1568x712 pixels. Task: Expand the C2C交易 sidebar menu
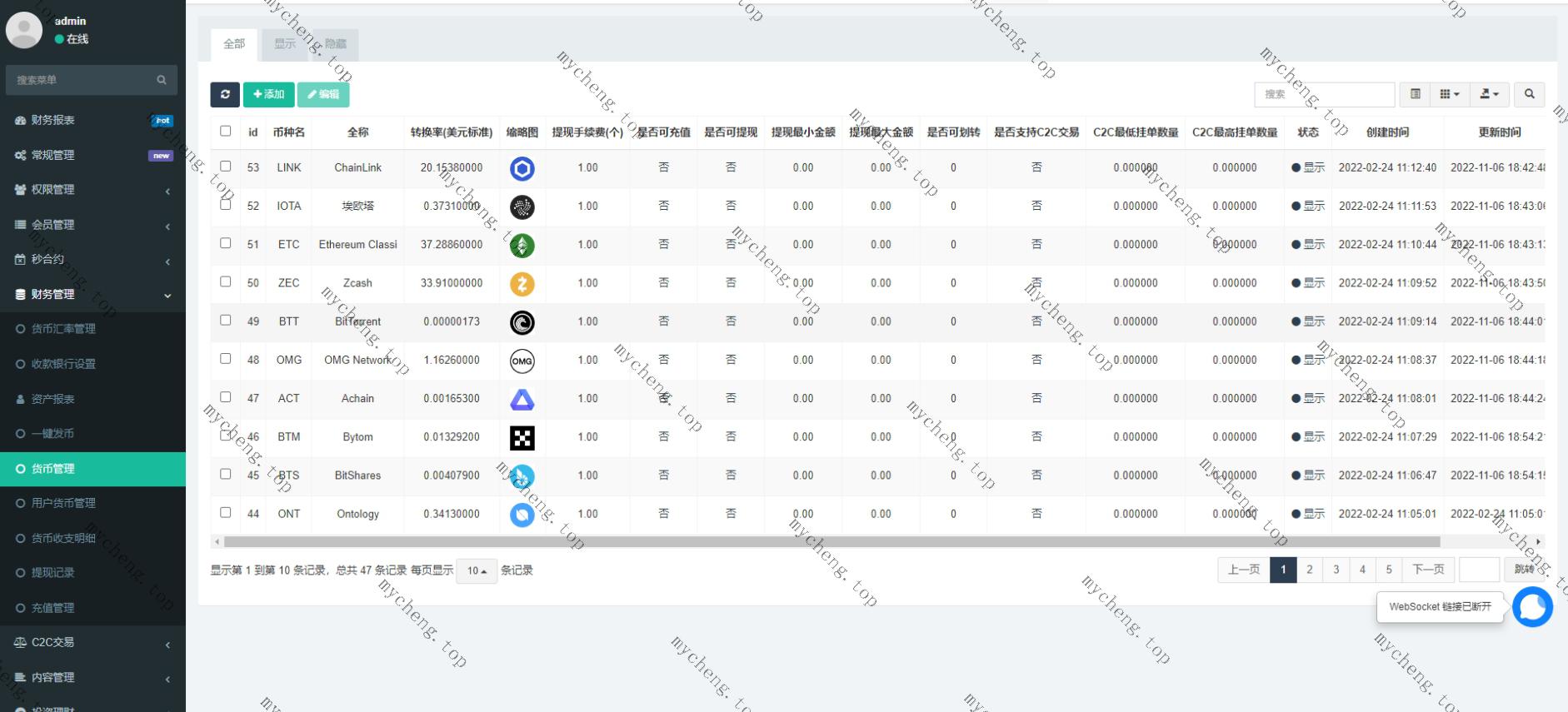pyautogui.click(x=92, y=642)
